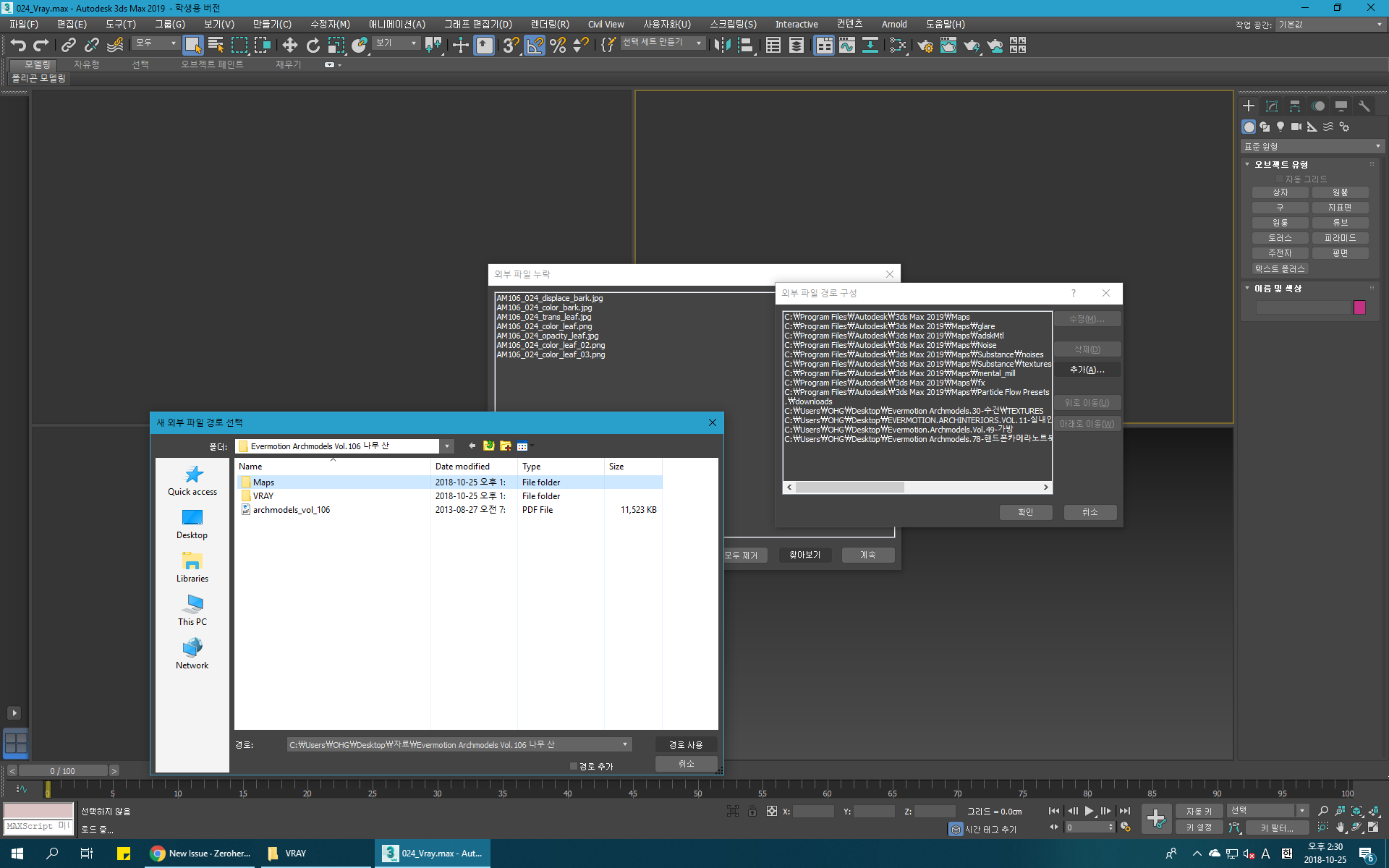Screen dimensions: 1389x868
Task: Click the Align tool icon
Action: 746,46
